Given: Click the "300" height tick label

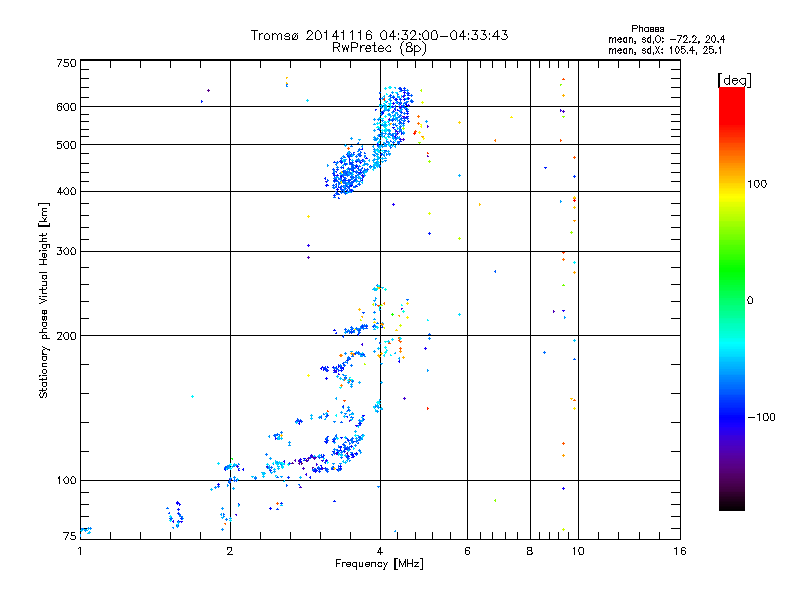Looking at the screenshot, I should [x=66, y=252].
